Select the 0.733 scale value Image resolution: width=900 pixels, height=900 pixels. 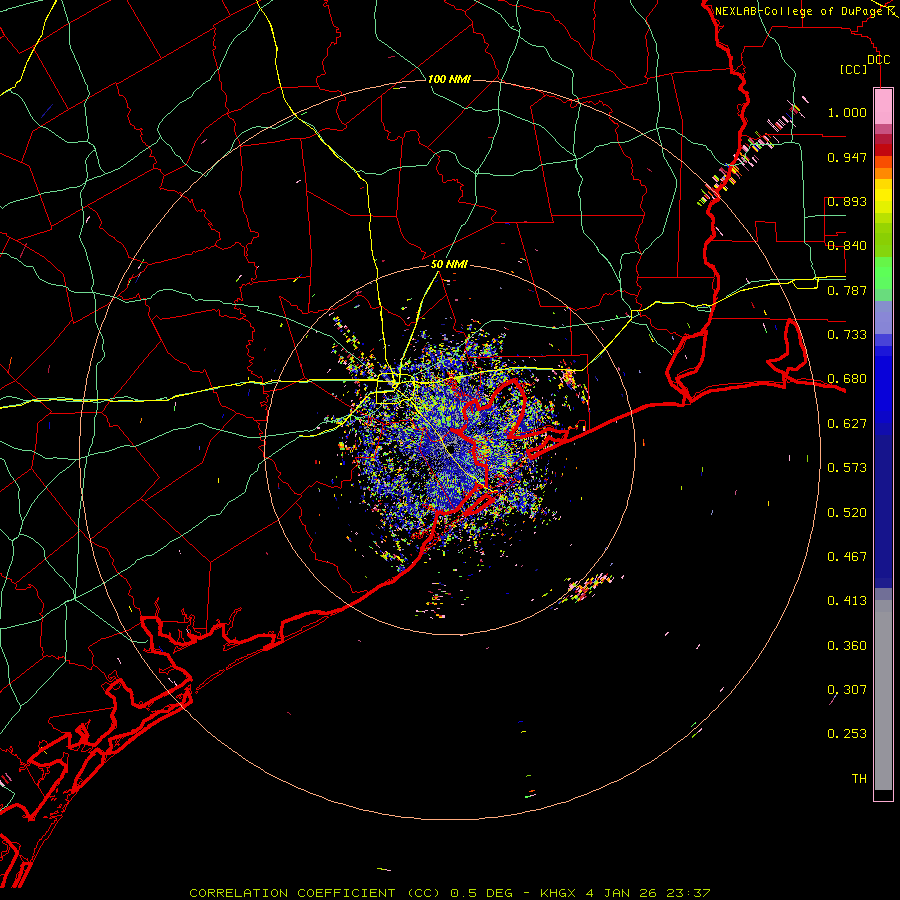click(847, 335)
